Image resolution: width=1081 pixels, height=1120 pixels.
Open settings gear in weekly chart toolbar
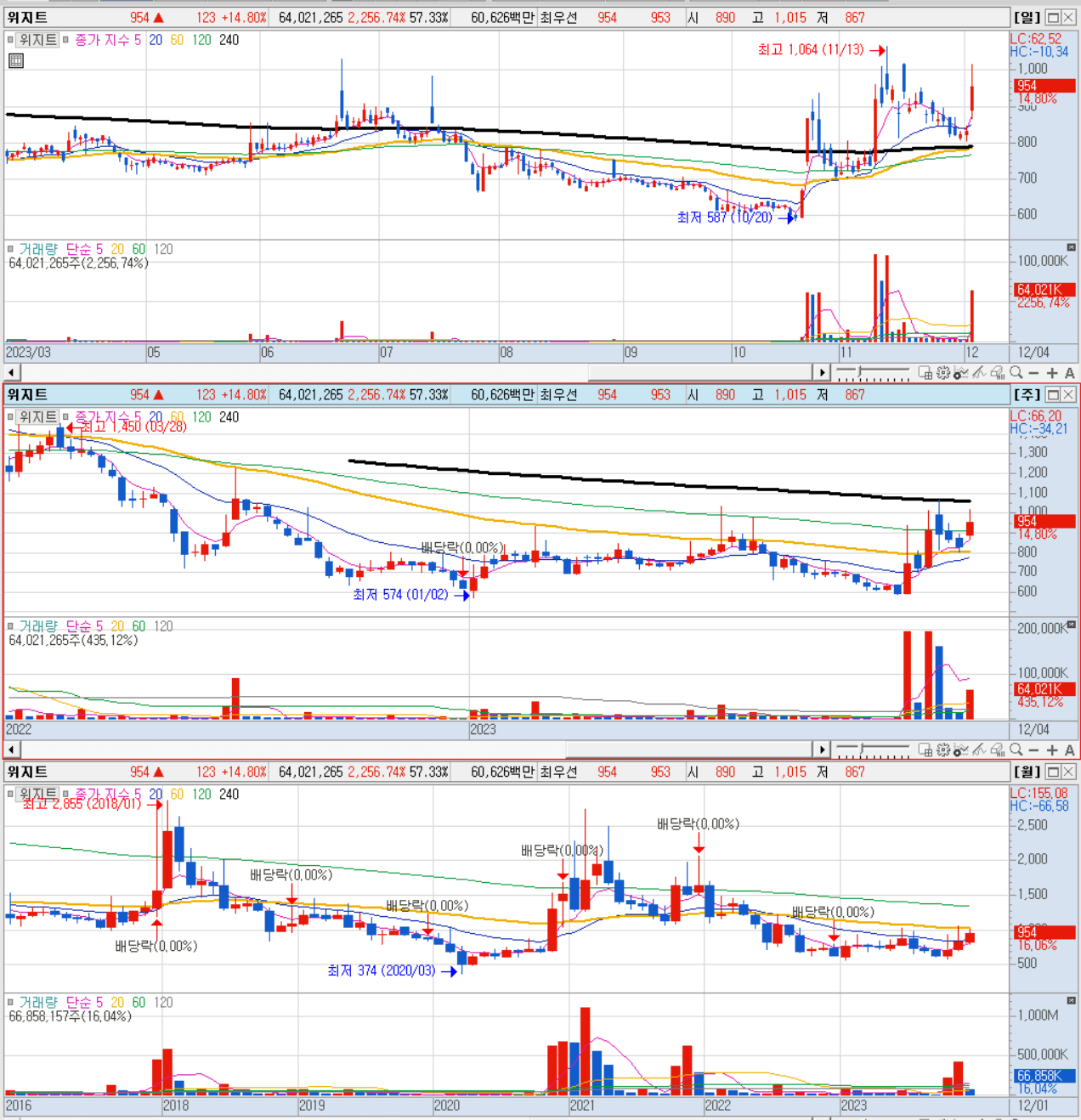pos(943,750)
